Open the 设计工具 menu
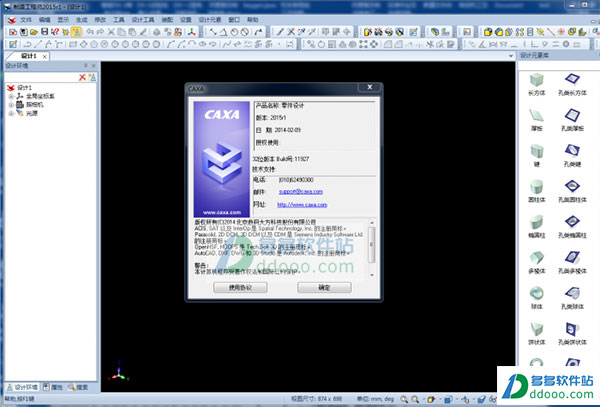This screenshot has width=600, height=407. [143, 20]
